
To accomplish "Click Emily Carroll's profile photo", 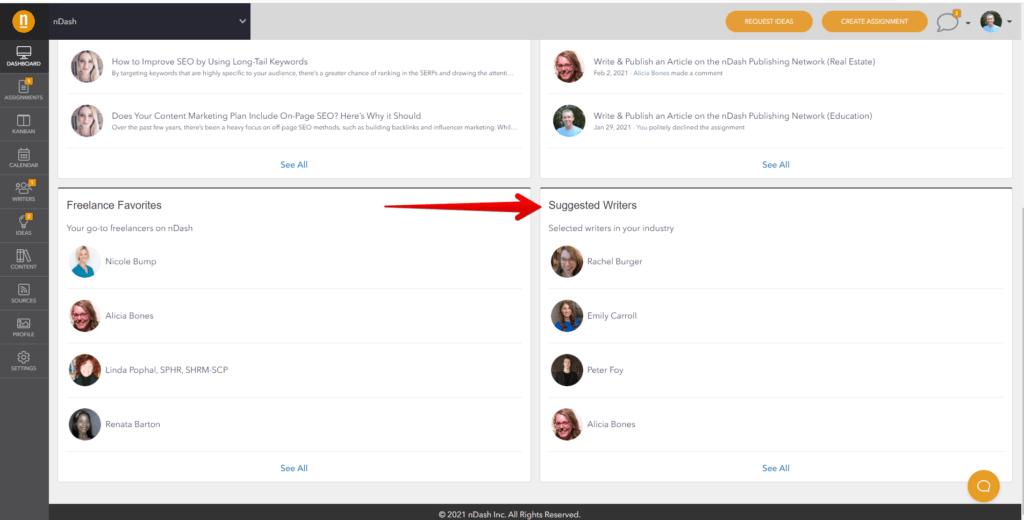I will click(x=567, y=316).
